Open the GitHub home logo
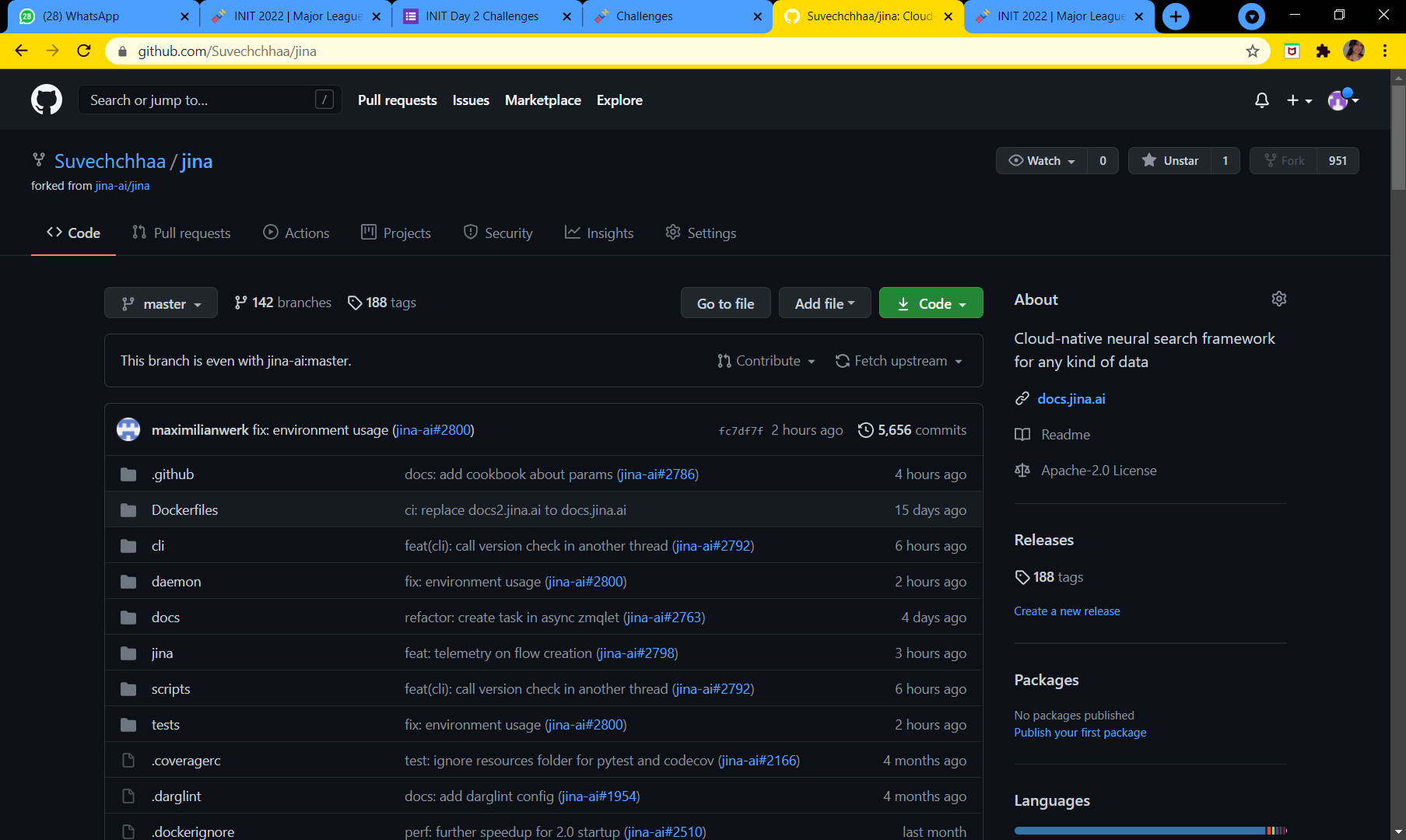The width and height of the screenshot is (1406, 840). (47, 100)
